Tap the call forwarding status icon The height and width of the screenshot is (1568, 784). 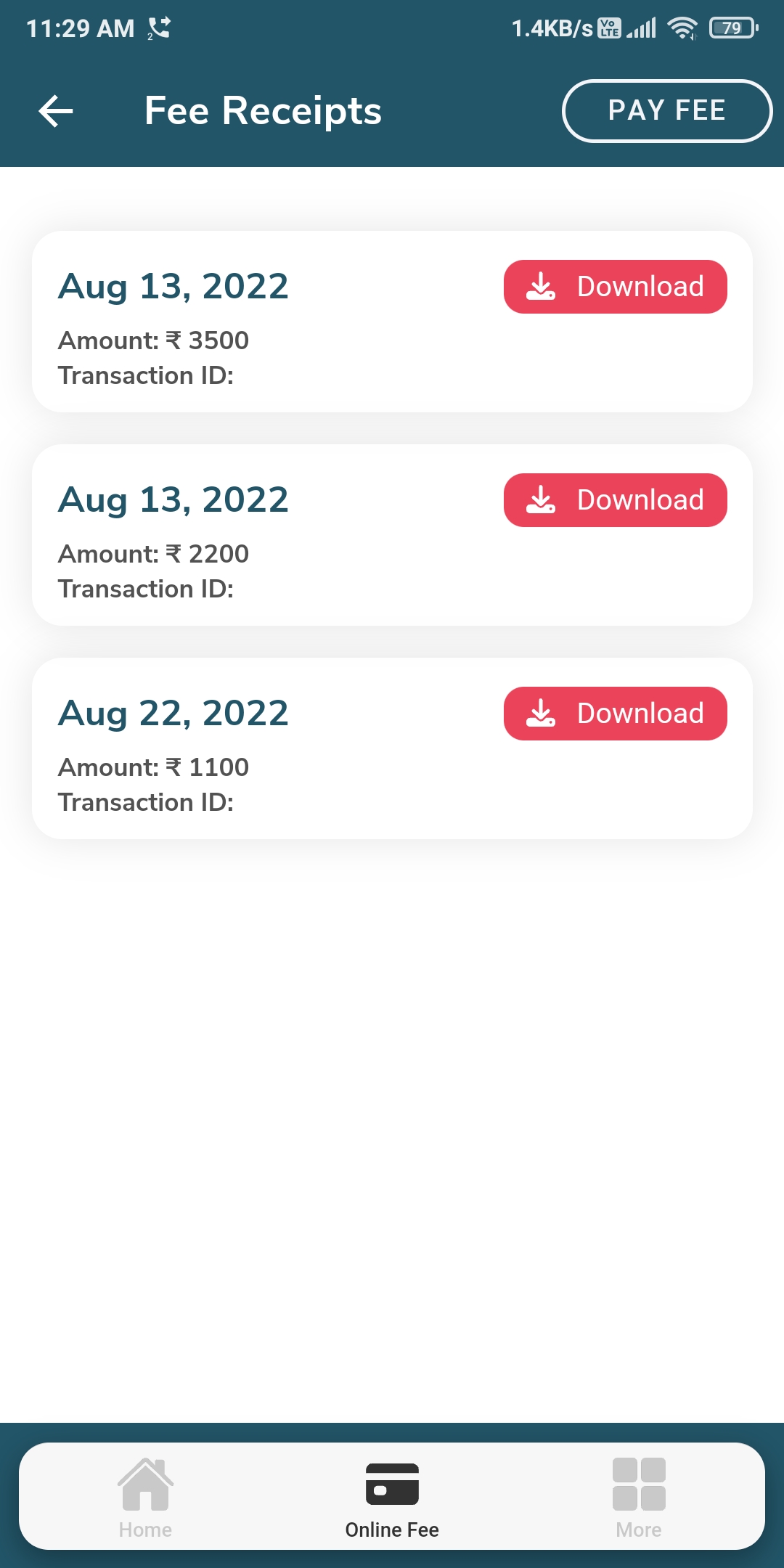[x=159, y=28]
